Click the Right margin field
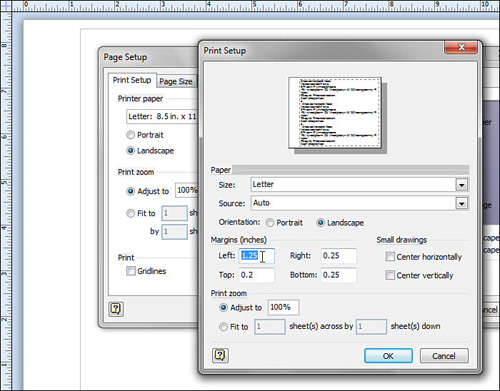 [339, 256]
